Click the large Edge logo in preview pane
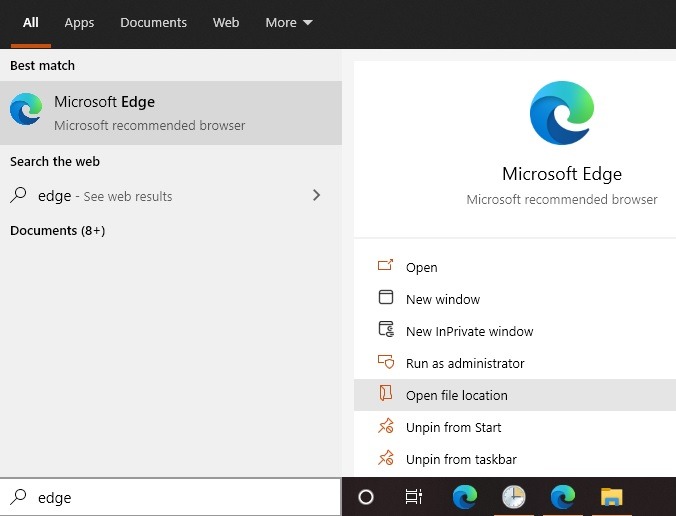 coord(562,113)
